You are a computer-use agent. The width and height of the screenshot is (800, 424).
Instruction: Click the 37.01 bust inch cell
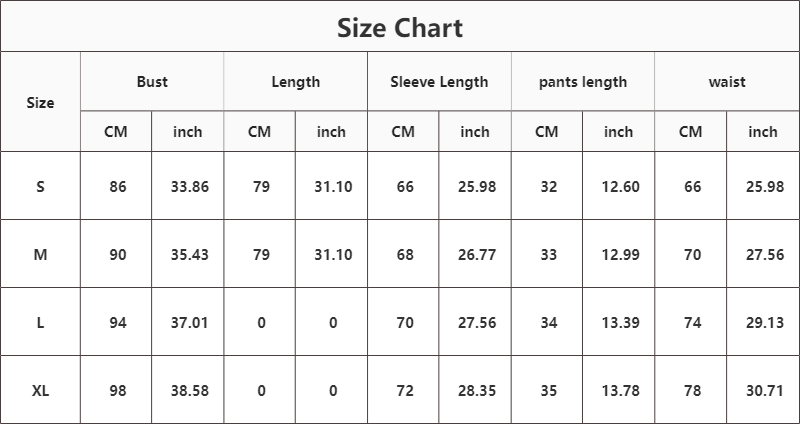[x=189, y=322]
